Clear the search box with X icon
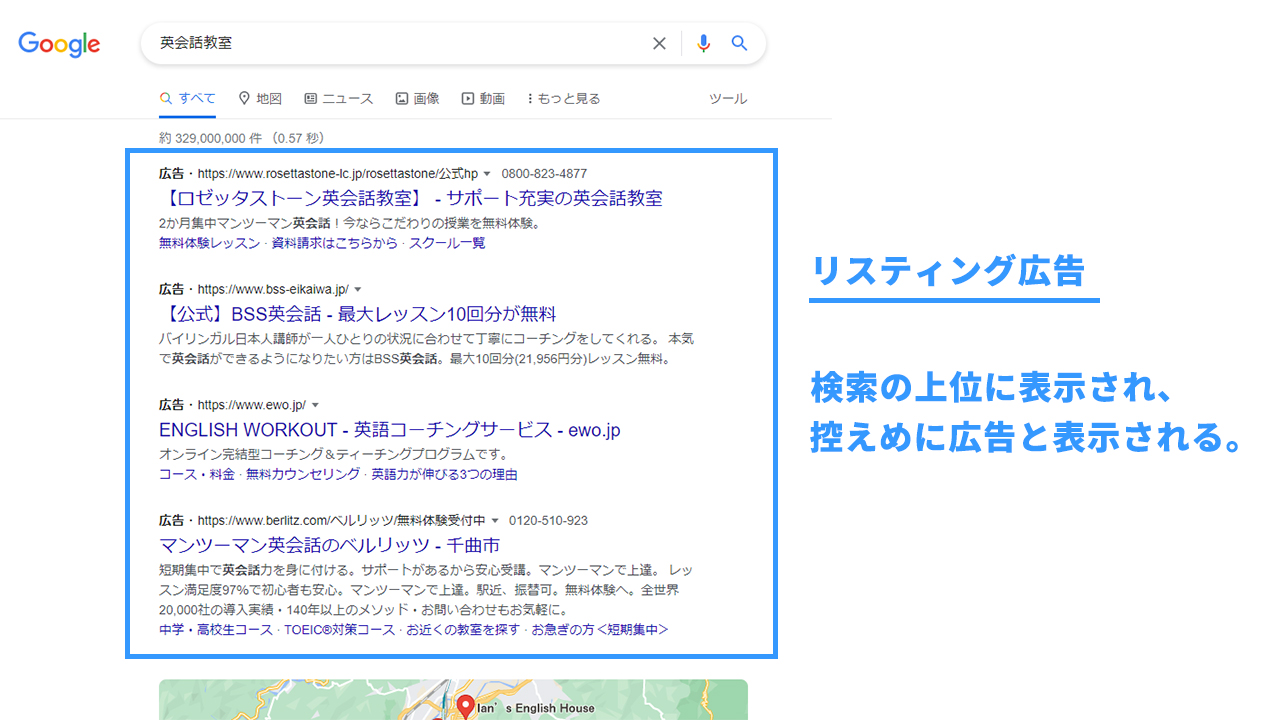Image resolution: width=1280 pixels, height=720 pixels. click(659, 43)
